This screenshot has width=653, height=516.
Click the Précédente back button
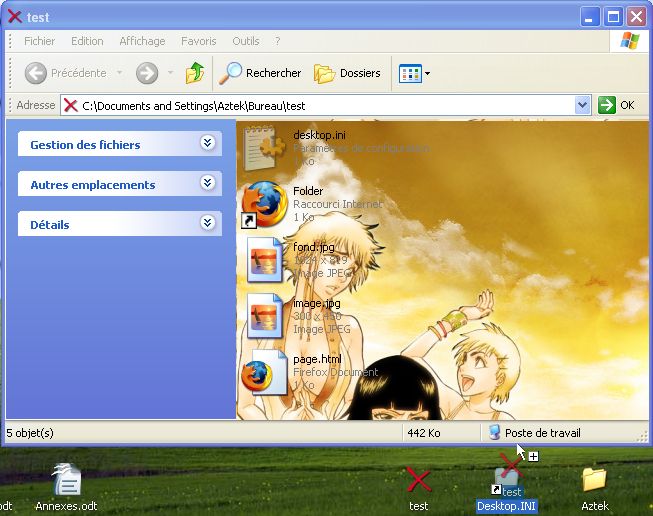tap(66, 73)
